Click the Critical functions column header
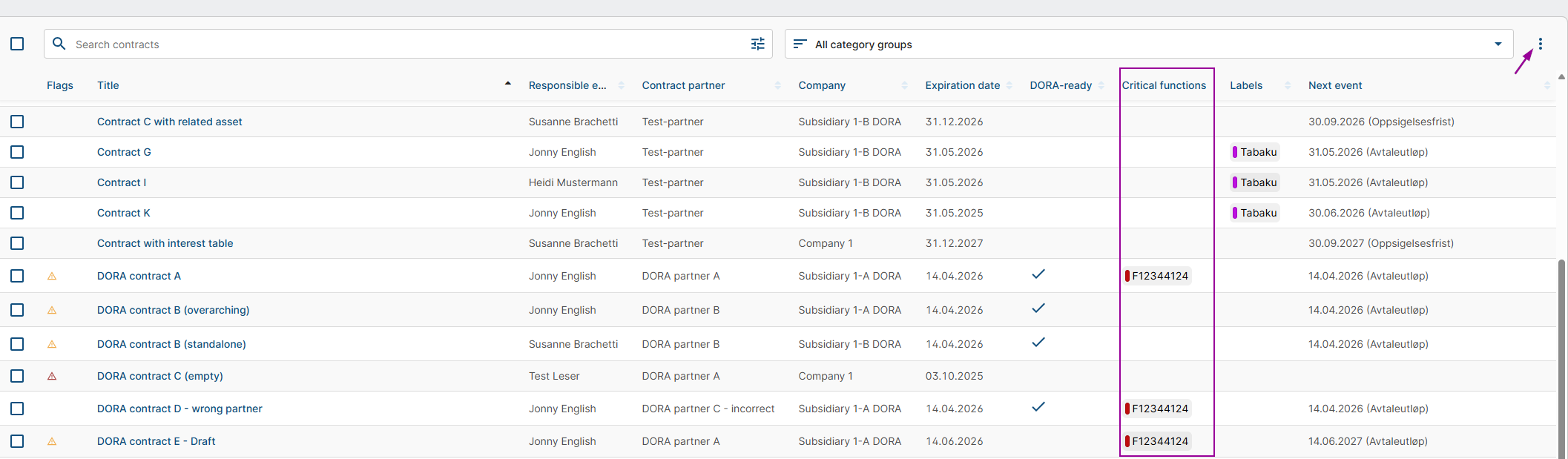 coord(1163,85)
